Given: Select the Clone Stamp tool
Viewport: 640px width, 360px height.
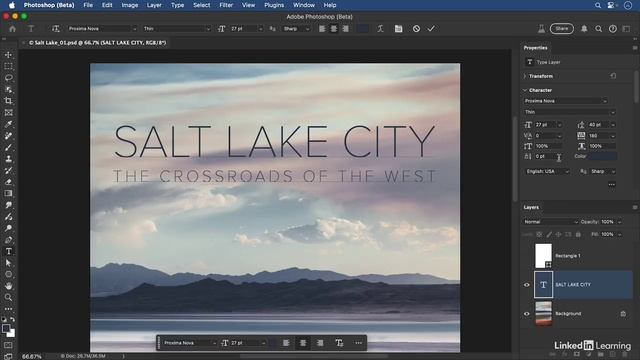Looking at the screenshot, I should (x=8, y=159).
